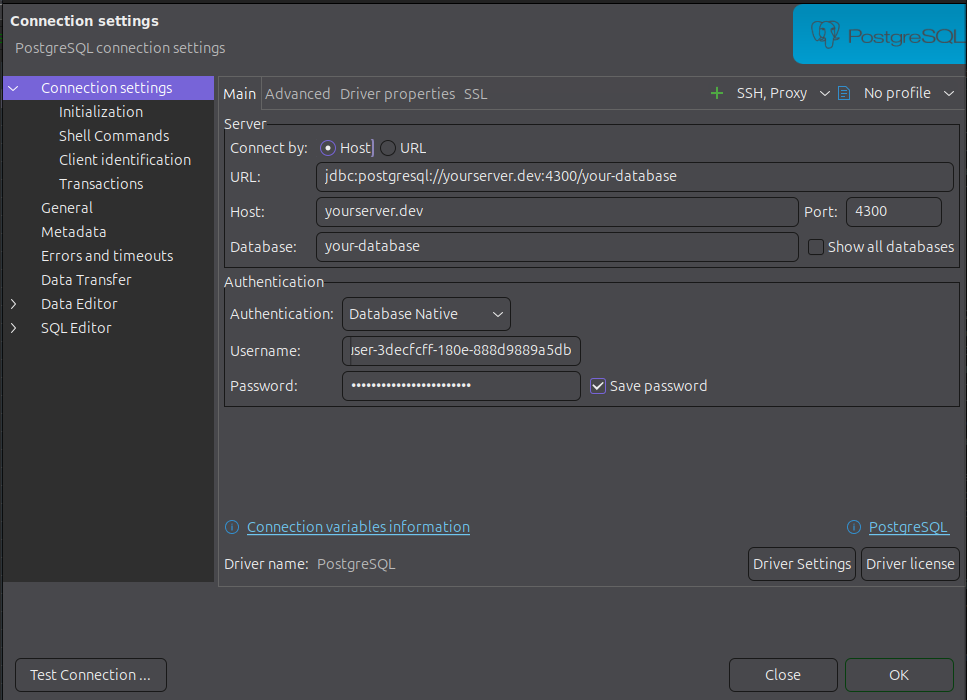Open Connection variables information link
The width and height of the screenshot is (967, 700).
pos(358,527)
